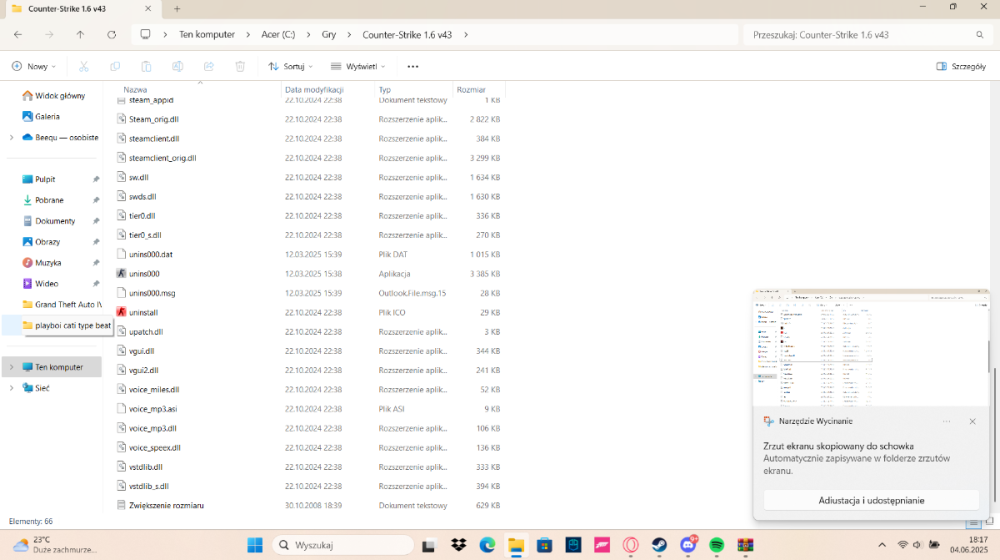Open Task View from taskbar
Viewport: 1000px width, 560px height.
[429, 545]
